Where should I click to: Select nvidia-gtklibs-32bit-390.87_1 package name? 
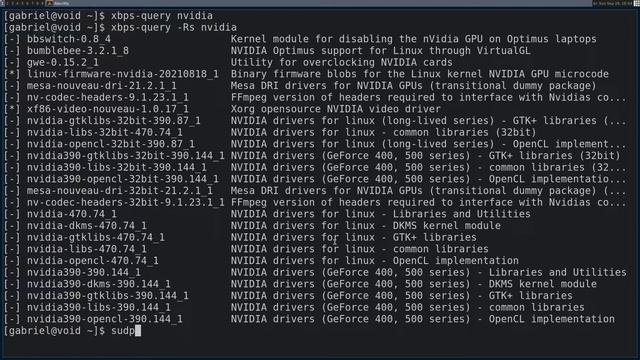pos(114,121)
